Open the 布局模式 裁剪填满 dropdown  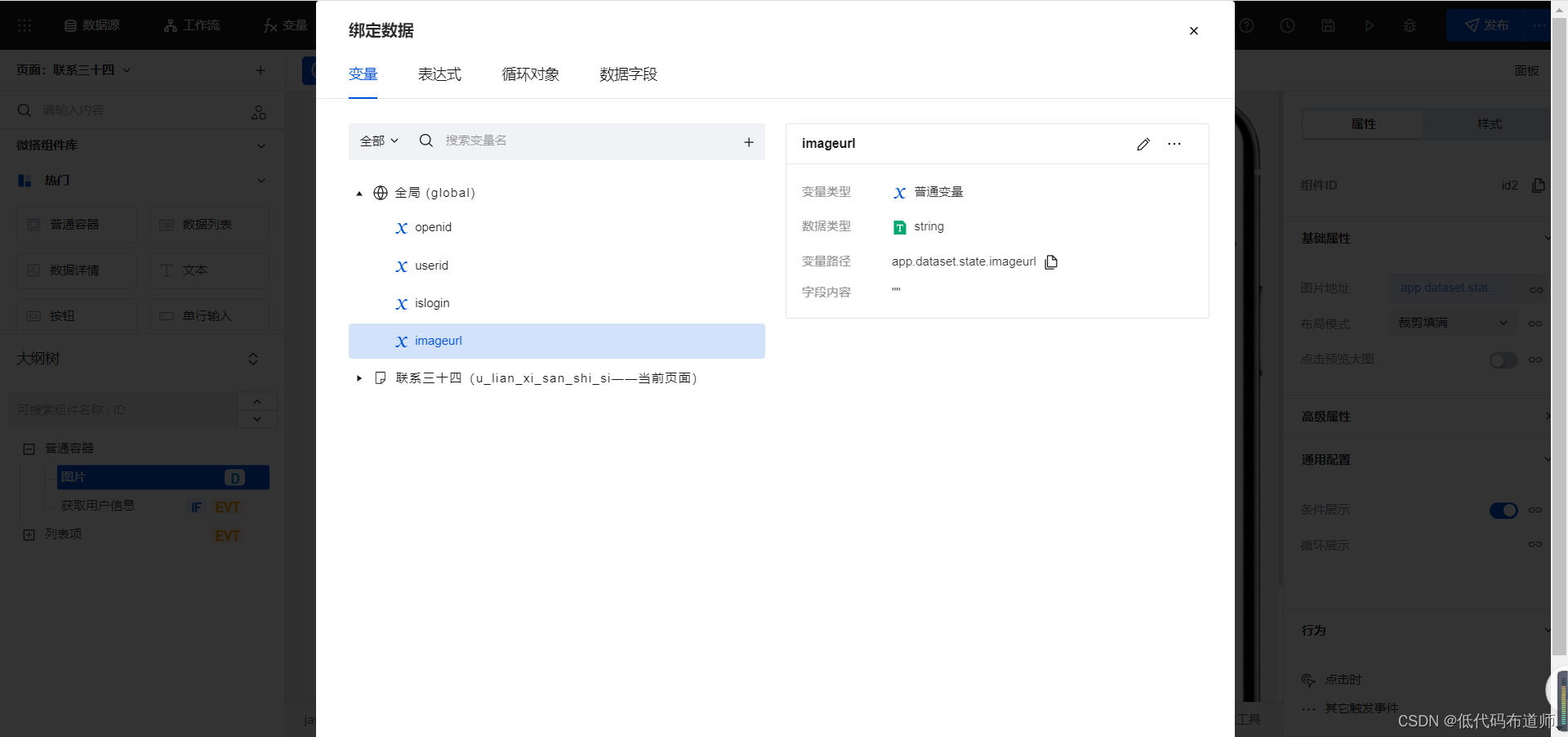click(x=1451, y=323)
